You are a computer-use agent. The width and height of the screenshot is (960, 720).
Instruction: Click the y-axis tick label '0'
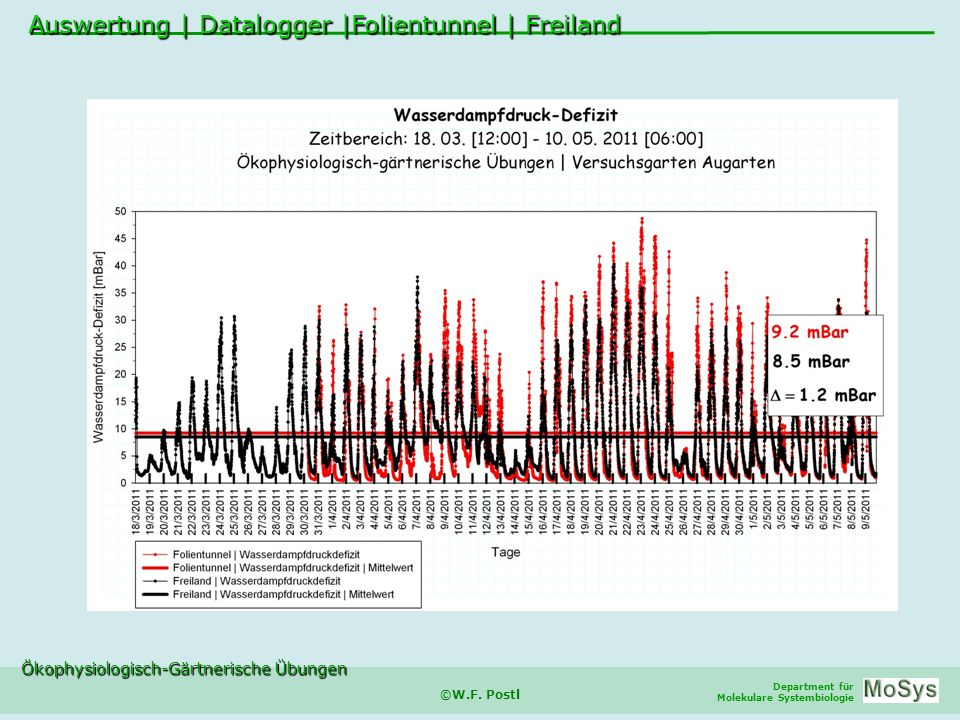coord(124,483)
